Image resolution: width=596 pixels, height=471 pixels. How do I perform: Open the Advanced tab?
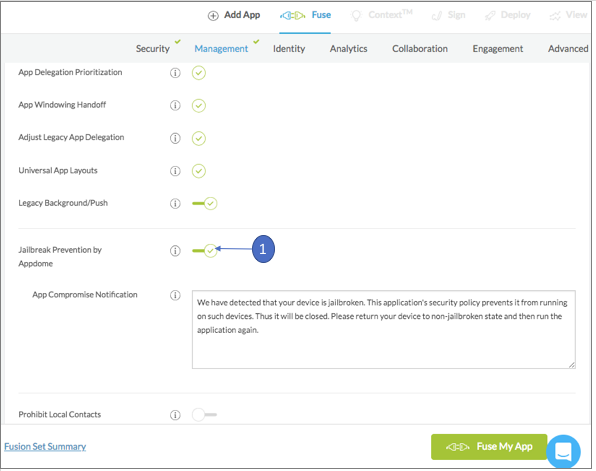coord(568,49)
